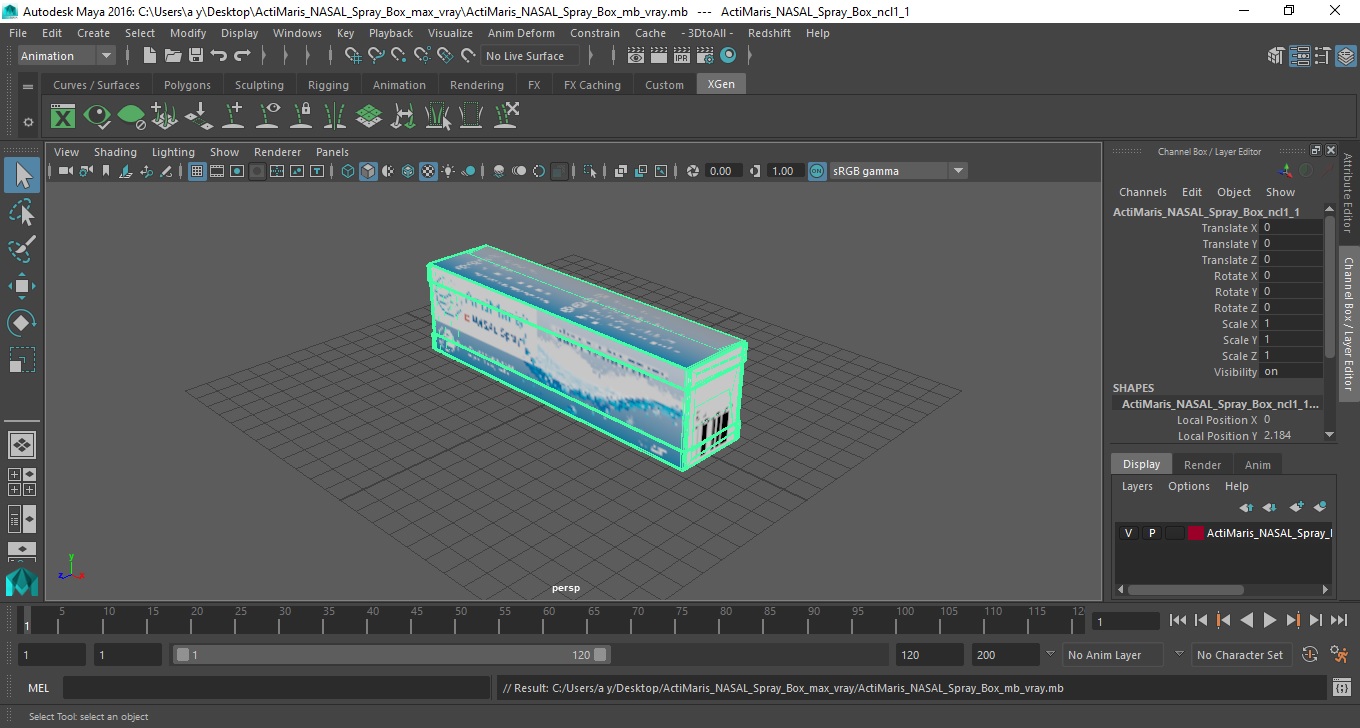Play the animation forwards
This screenshot has width=1360, height=728.
(x=1269, y=621)
